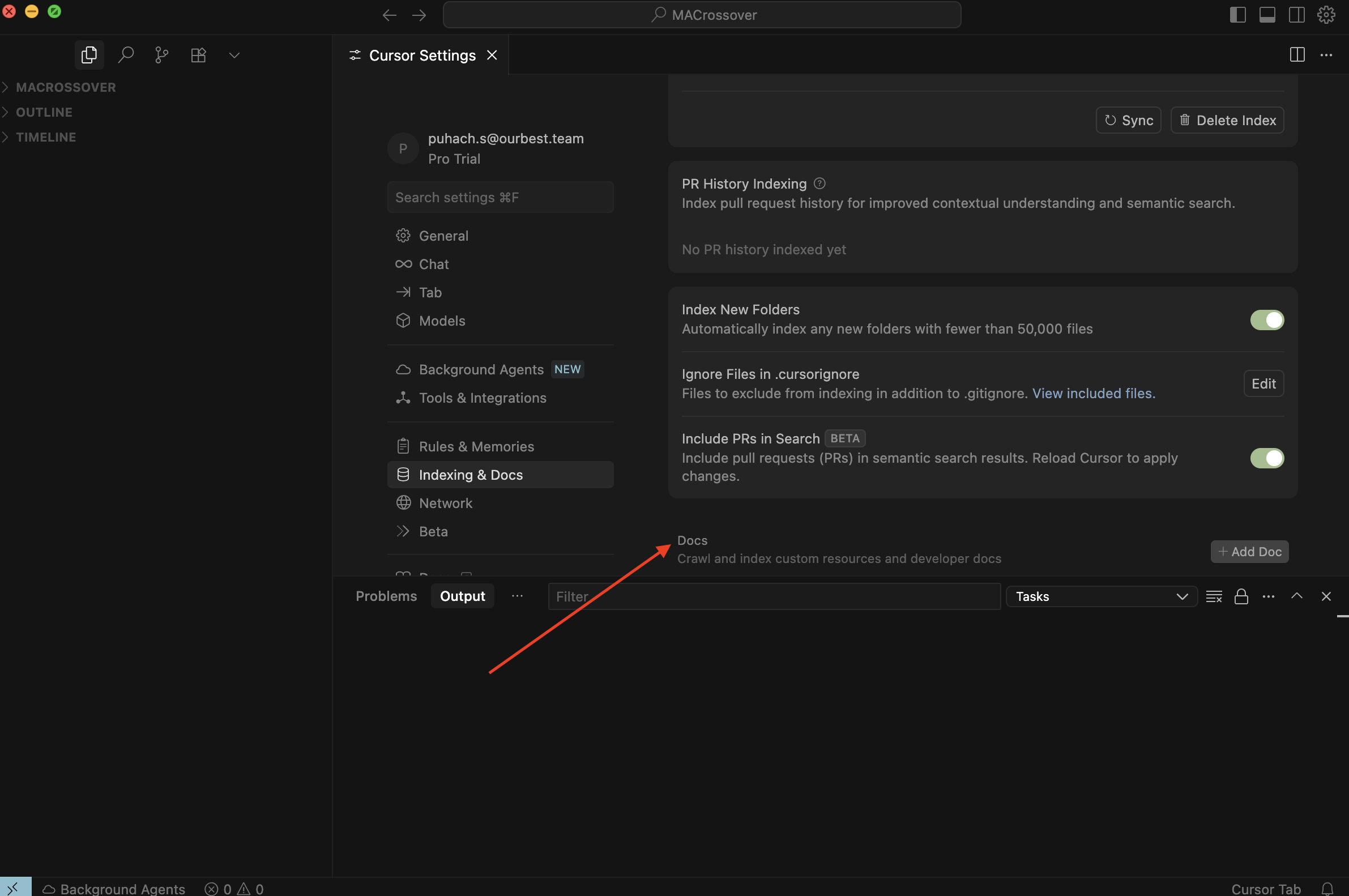
Task: Expand the TIMELINE section
Action: pyautogui.click(x=46, y=137)
